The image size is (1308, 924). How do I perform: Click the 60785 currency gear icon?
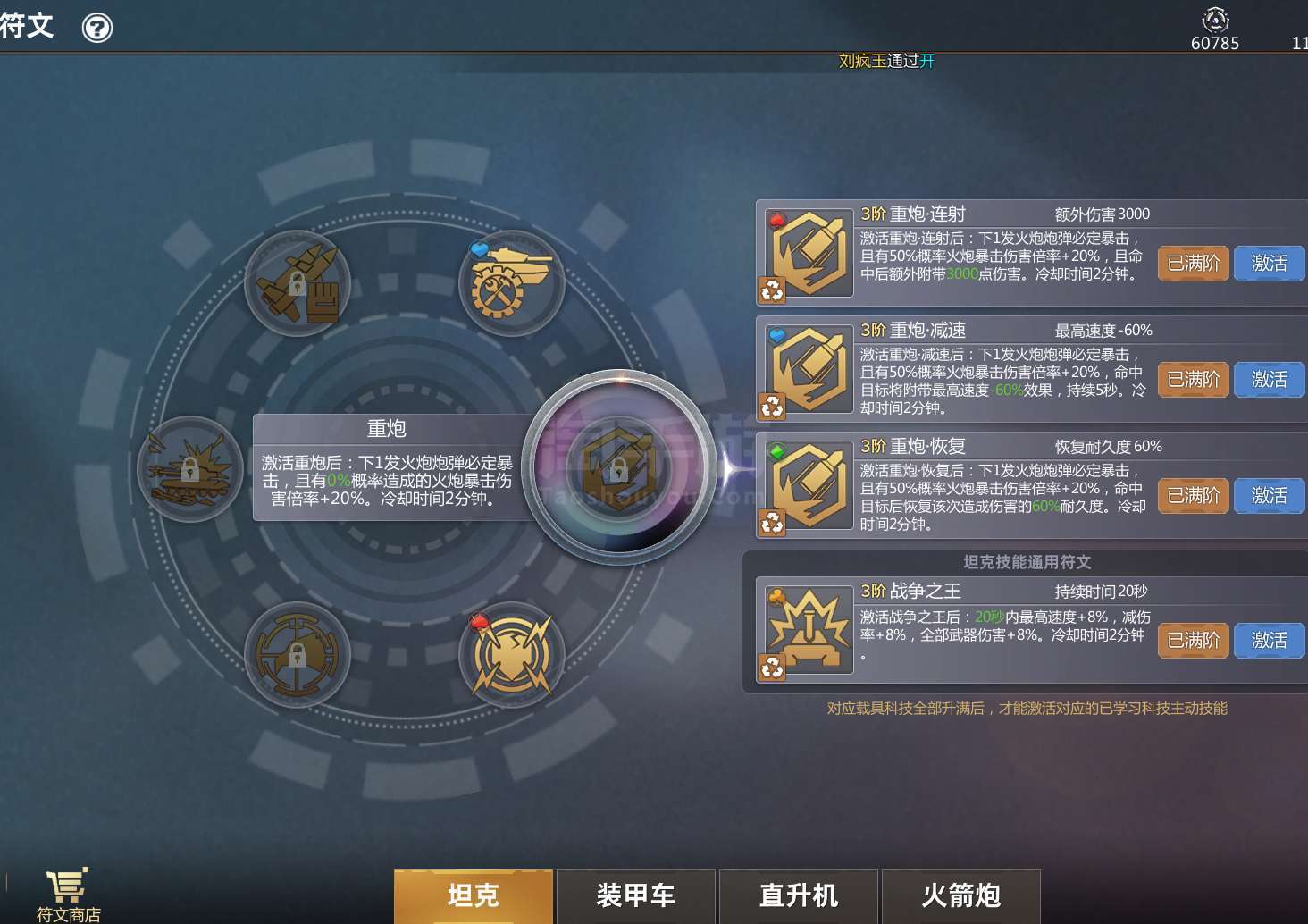[x=1216, y=20]
